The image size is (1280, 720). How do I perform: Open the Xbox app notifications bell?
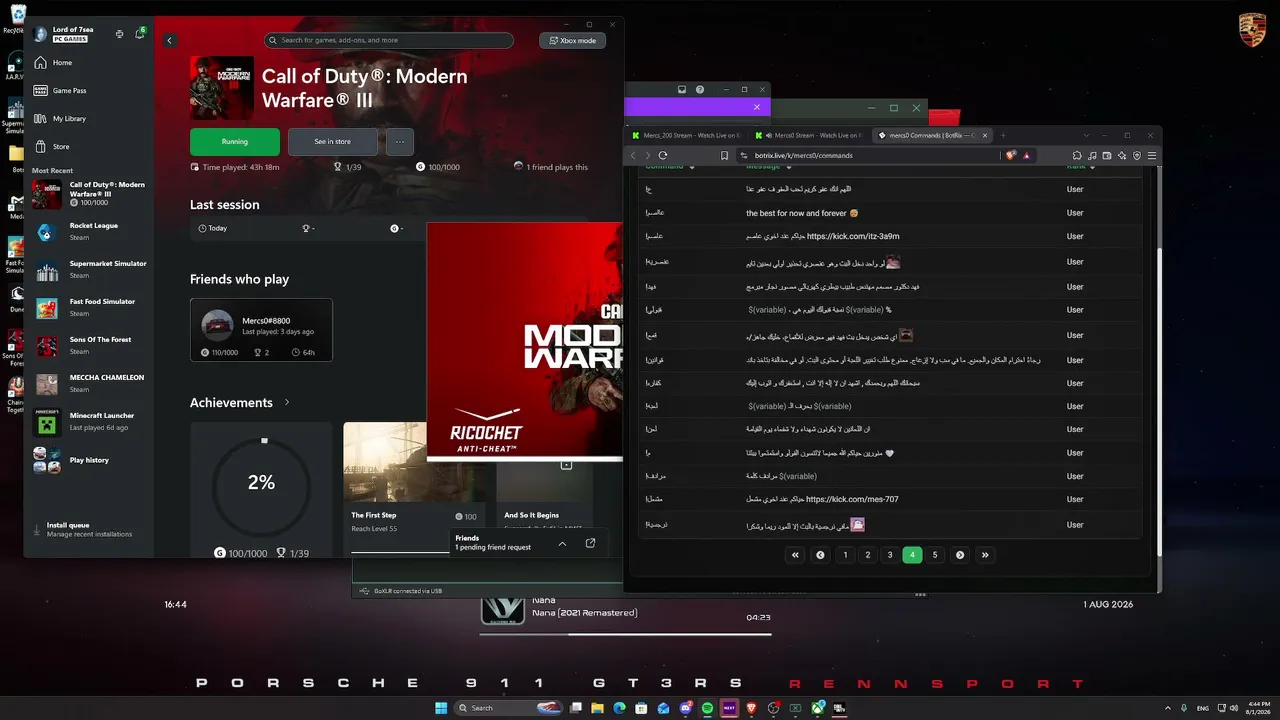click(139, 34)
